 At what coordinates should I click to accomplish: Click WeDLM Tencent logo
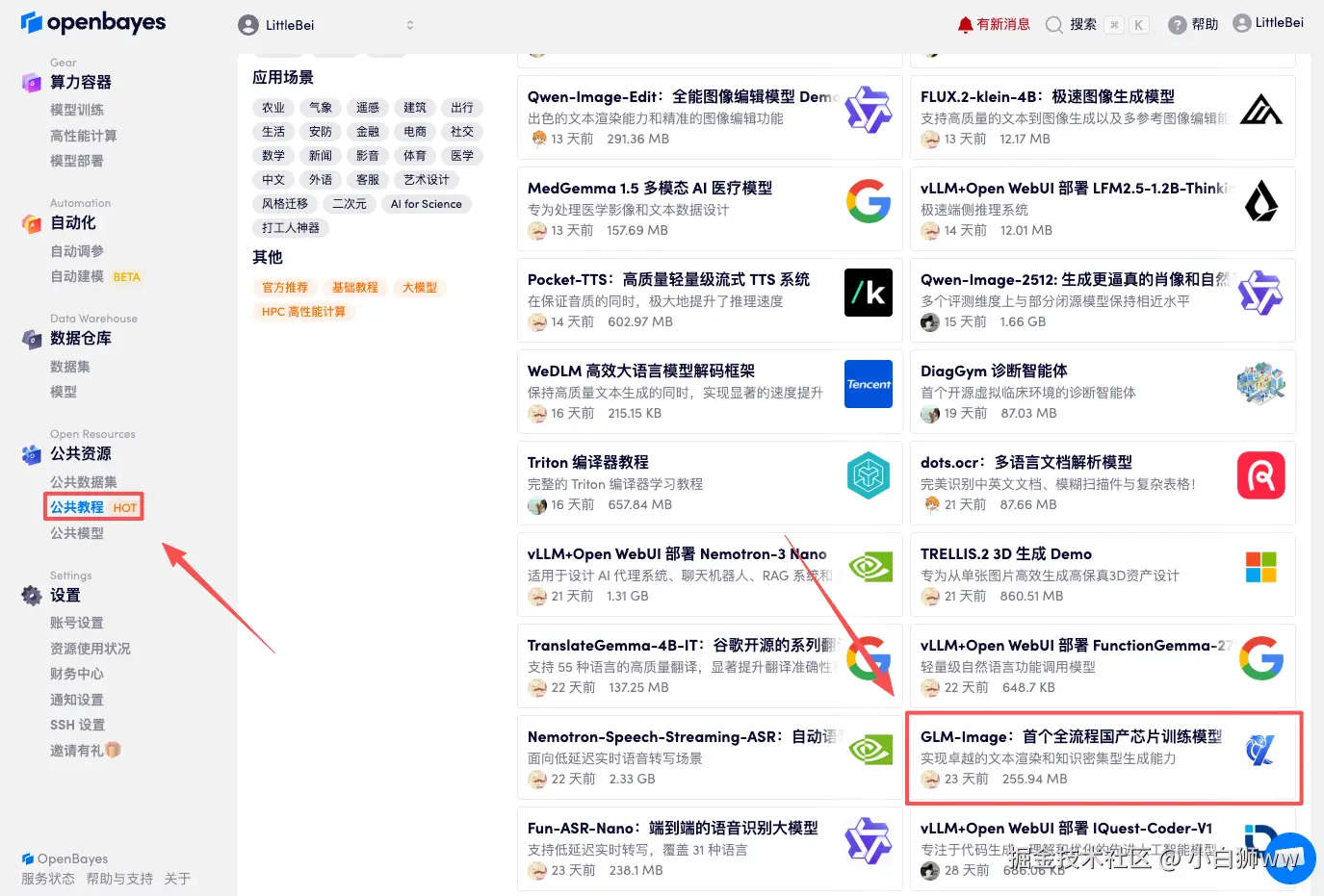(x=869, y=384)
